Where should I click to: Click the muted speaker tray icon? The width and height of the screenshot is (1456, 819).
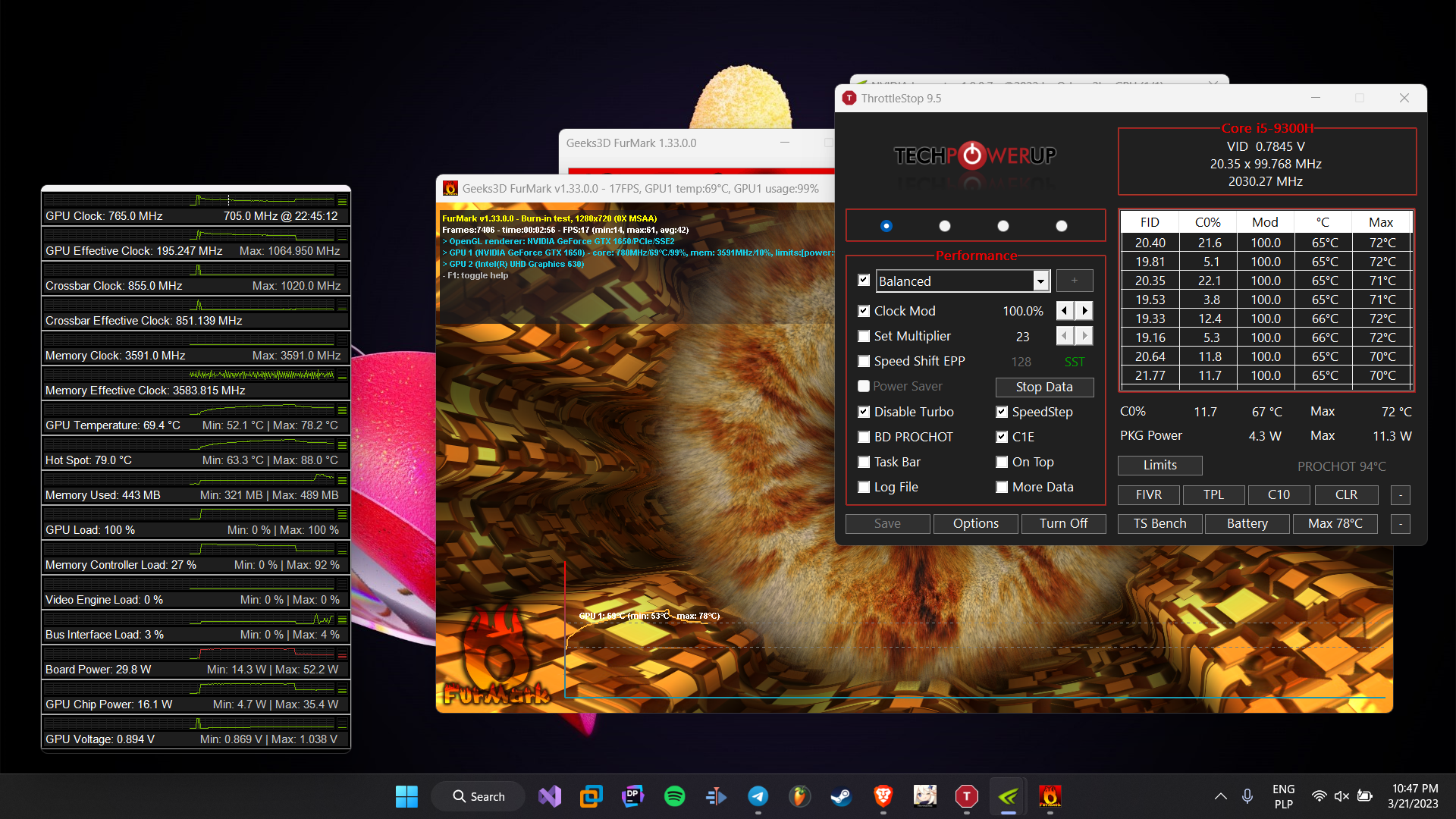1341,796
